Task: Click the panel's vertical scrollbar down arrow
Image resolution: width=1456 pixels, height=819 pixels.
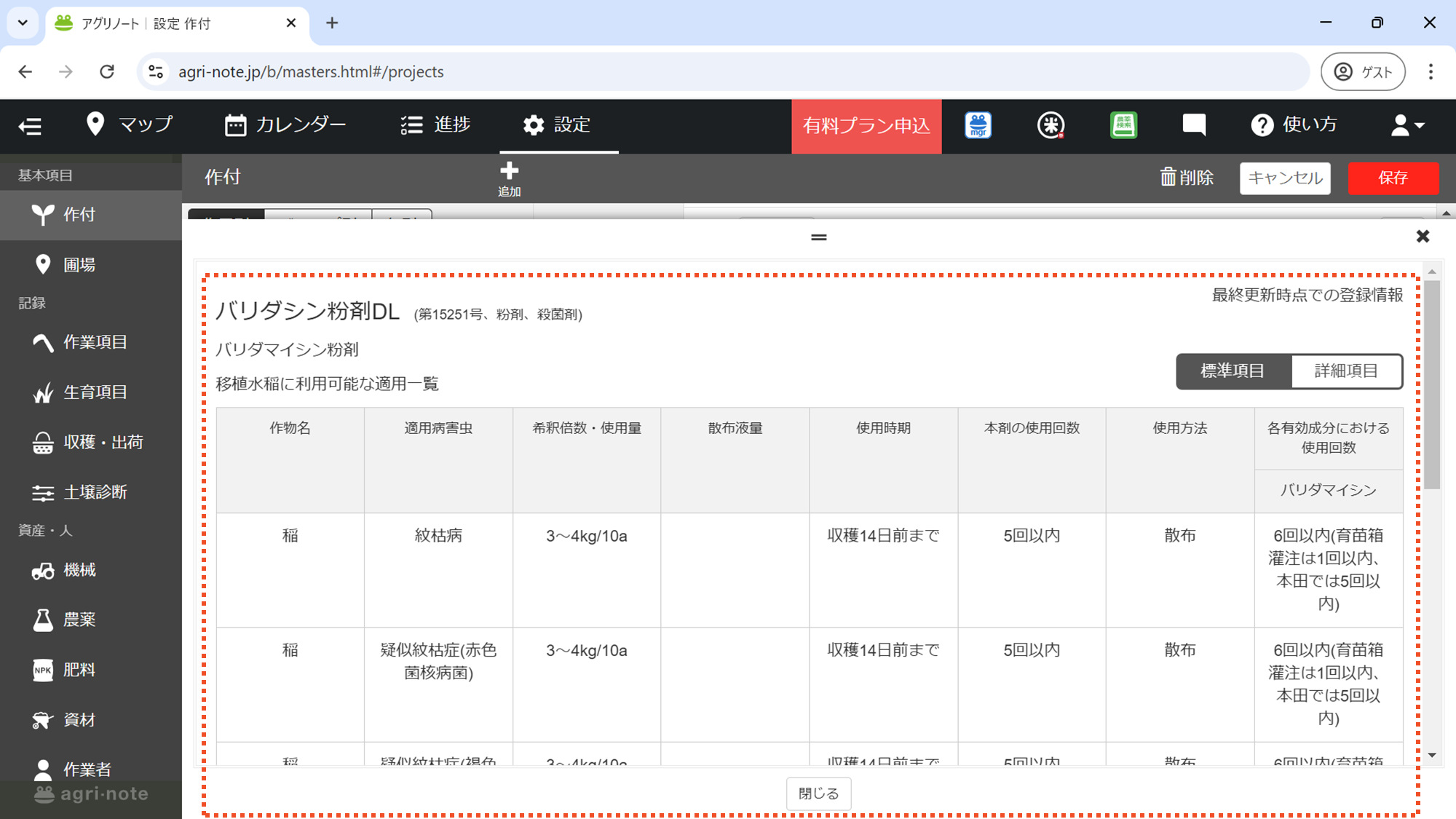Action: tap(1432, 756)
